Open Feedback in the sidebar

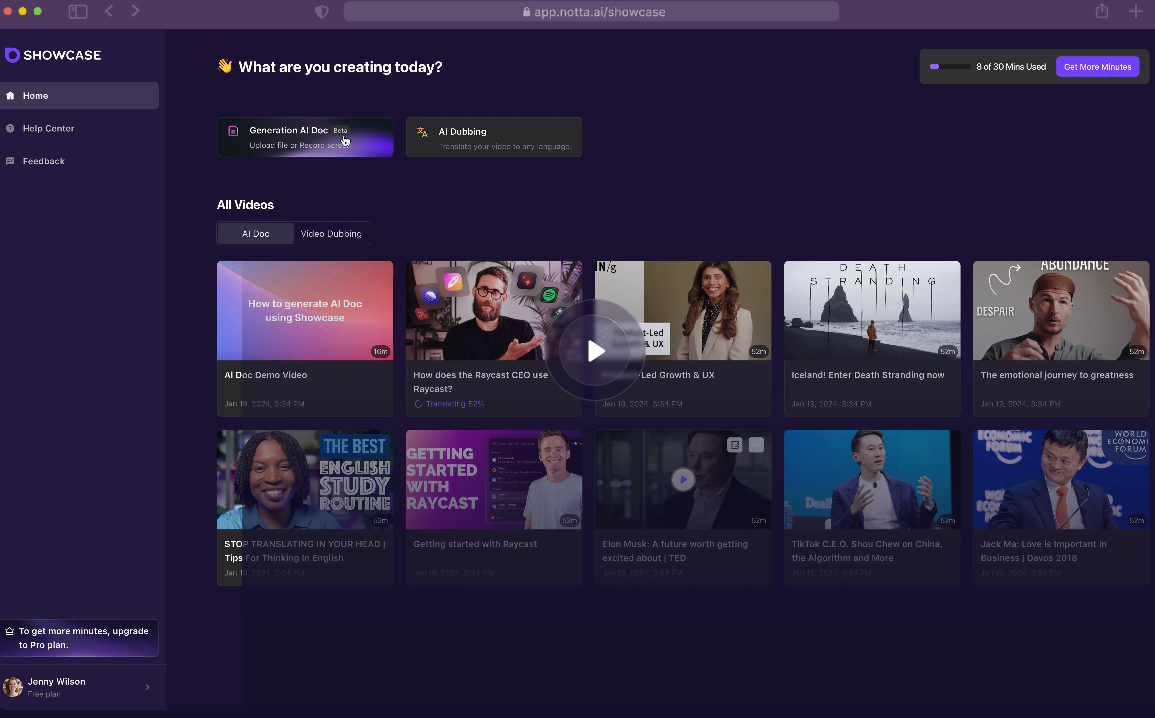(x=80, y=161)
